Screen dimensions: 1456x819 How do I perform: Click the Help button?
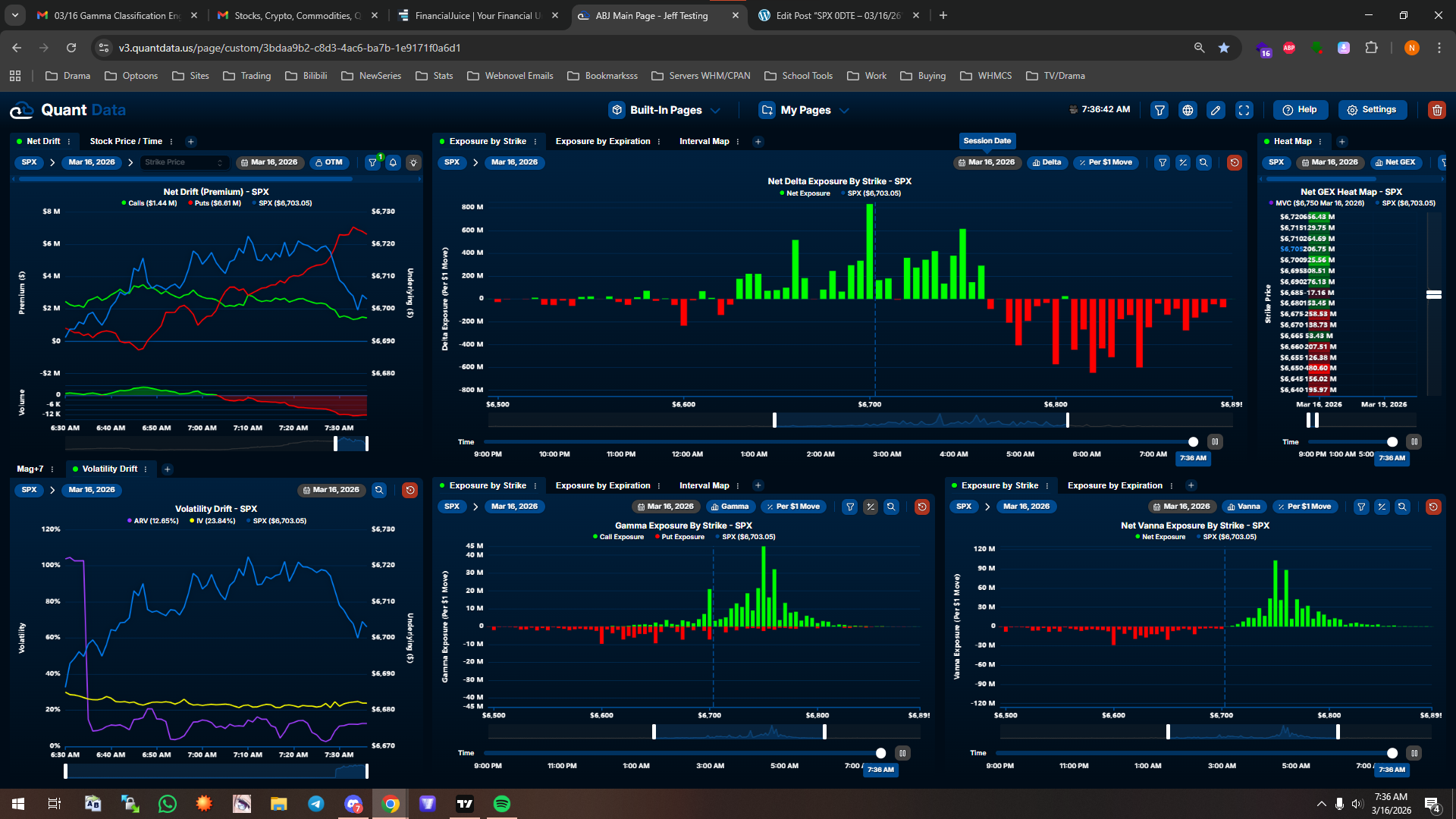point(1300,110)
